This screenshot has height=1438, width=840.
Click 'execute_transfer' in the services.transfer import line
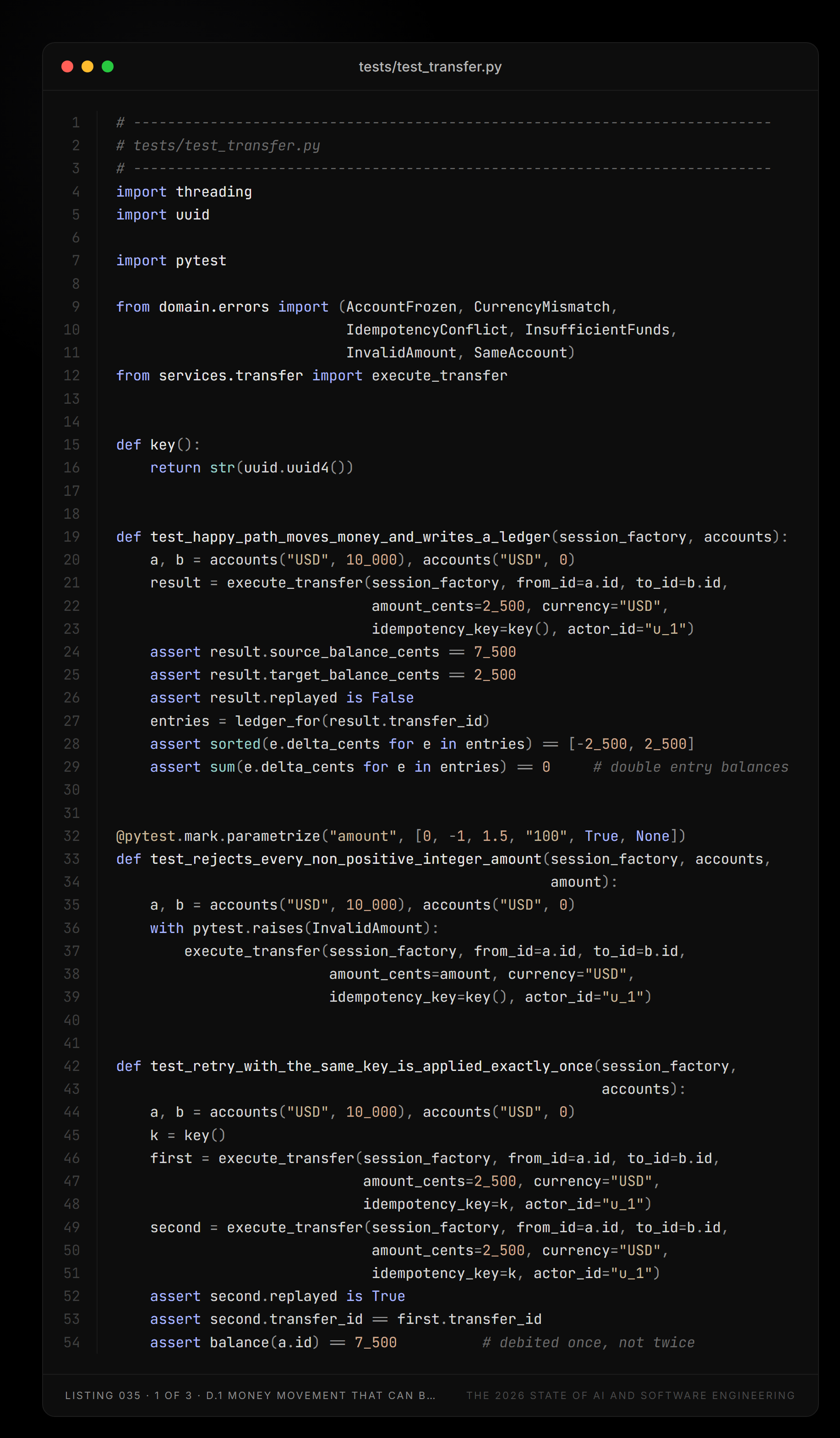(440, 375)
